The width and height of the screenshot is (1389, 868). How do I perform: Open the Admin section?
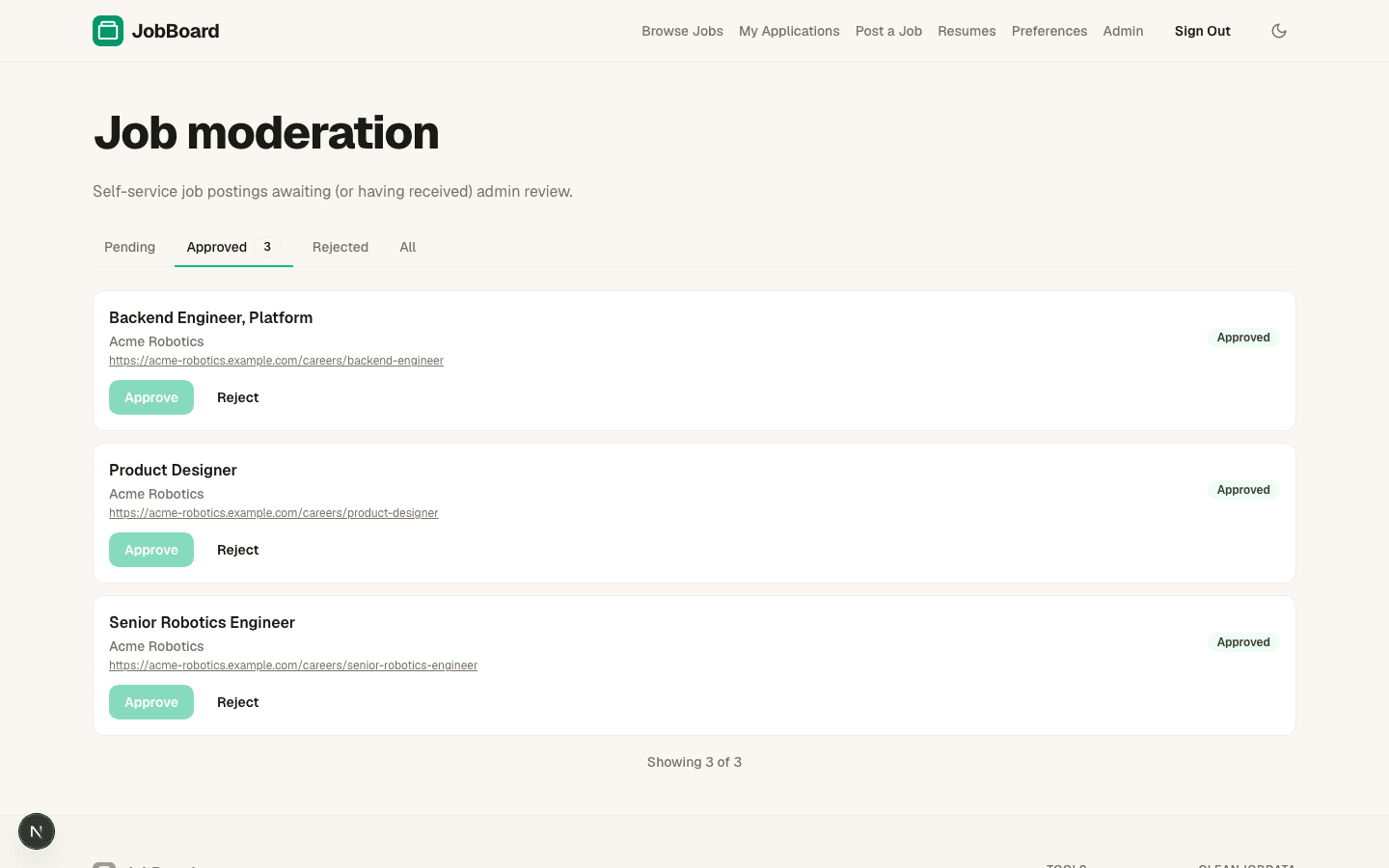pyautogui.click(x=1123, y=31)
